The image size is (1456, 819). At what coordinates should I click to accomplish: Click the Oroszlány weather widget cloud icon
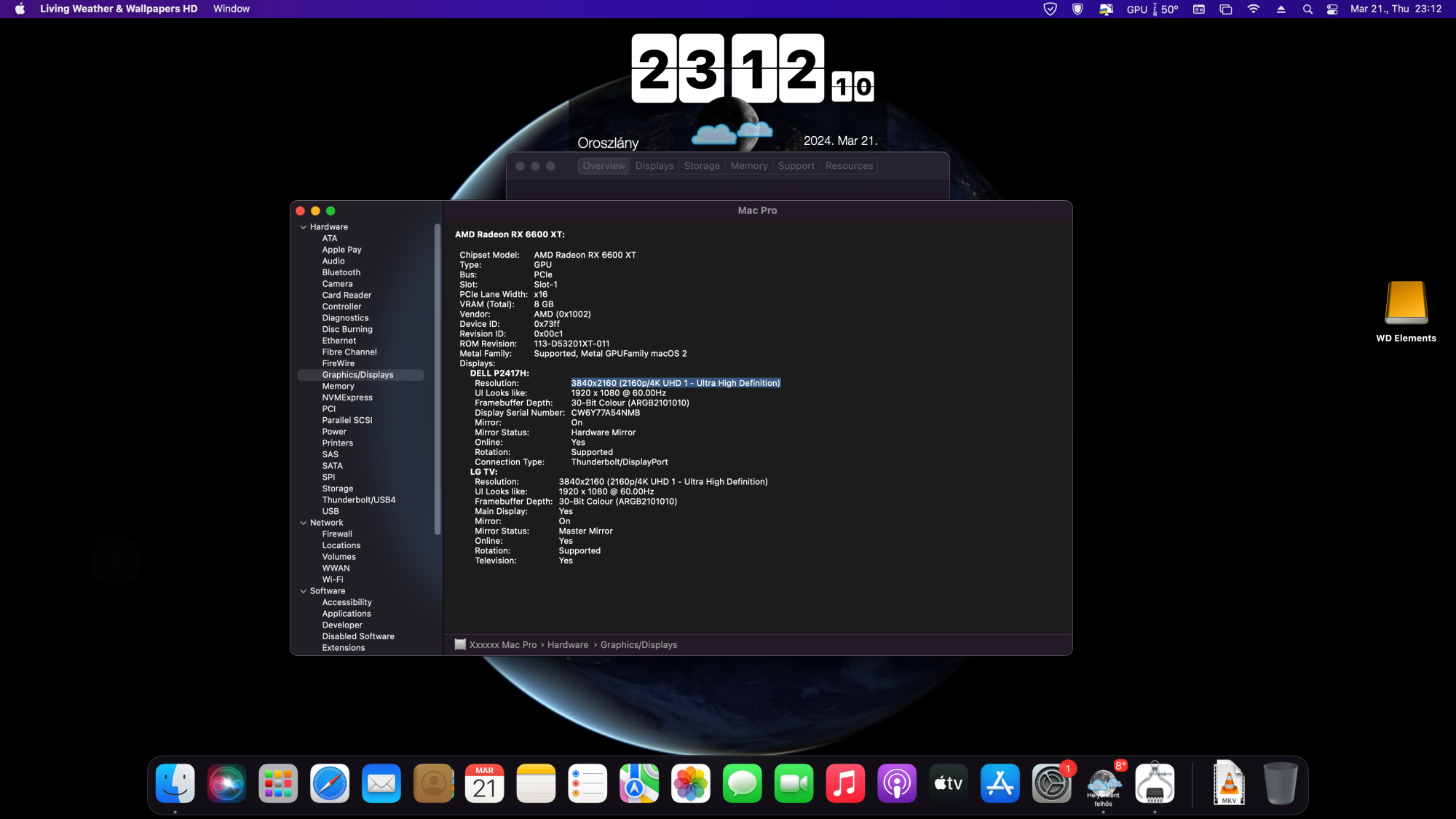pyautogui.click(x=731, y=132)
